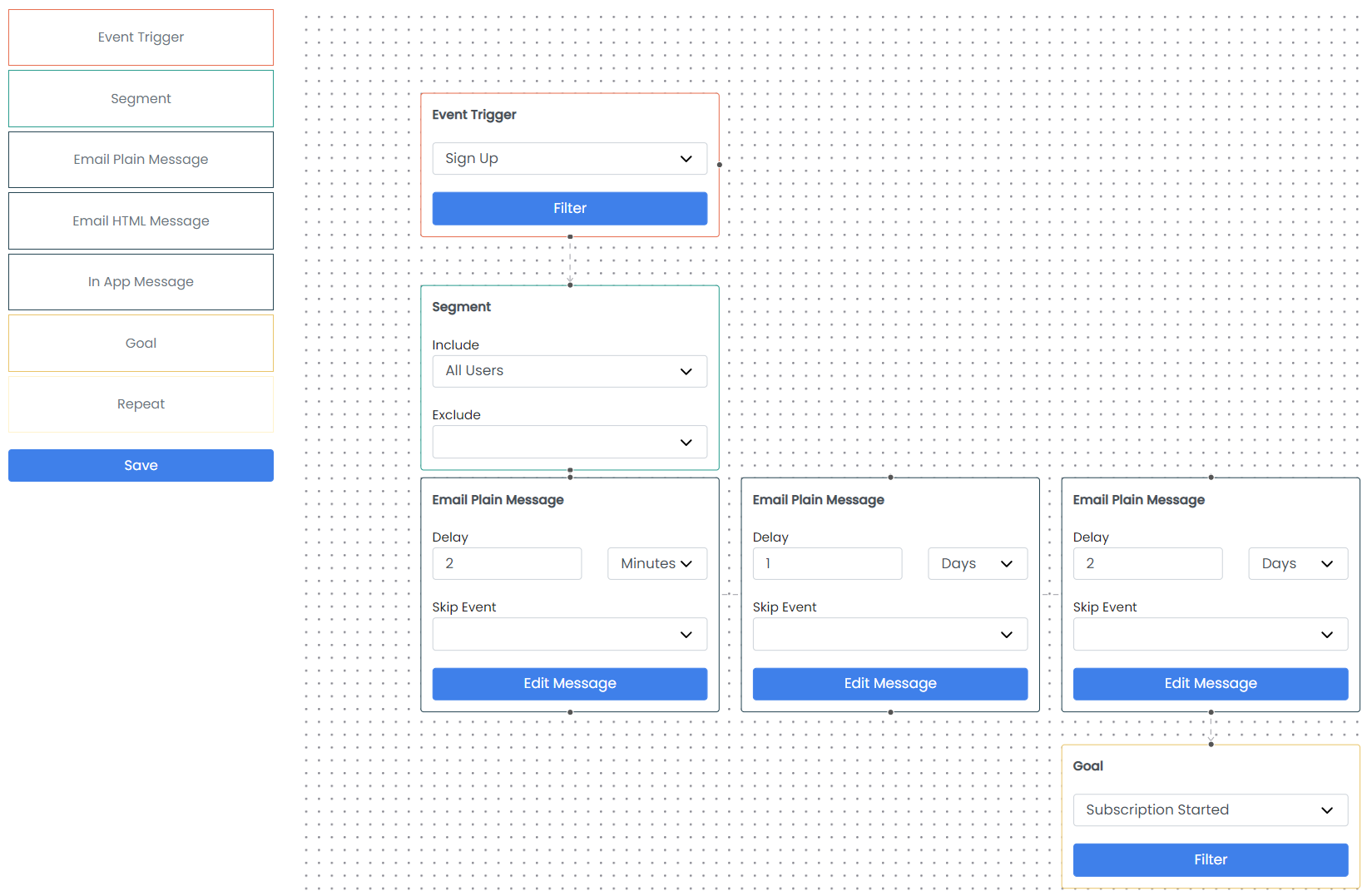Click the Segment node title
The width and height of the screenshot is (1367, 896).
(462, 307)
